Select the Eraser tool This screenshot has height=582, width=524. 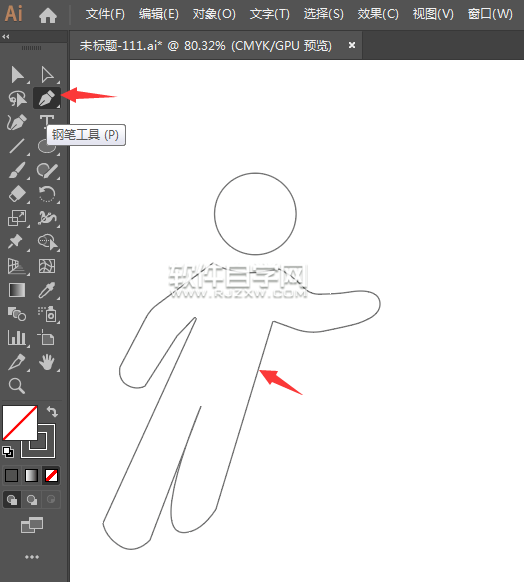click(x=17, y=194)
